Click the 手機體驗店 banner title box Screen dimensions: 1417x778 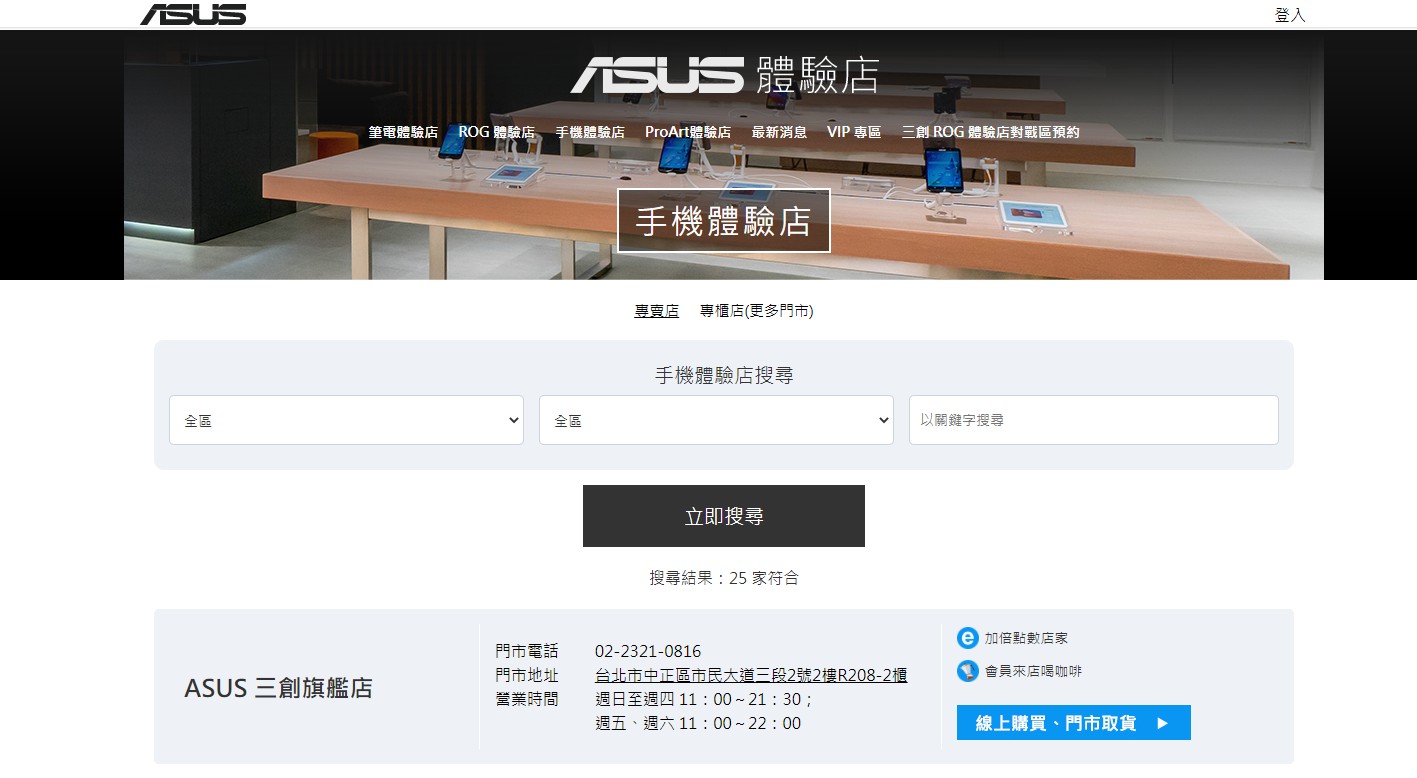(724, 220)
